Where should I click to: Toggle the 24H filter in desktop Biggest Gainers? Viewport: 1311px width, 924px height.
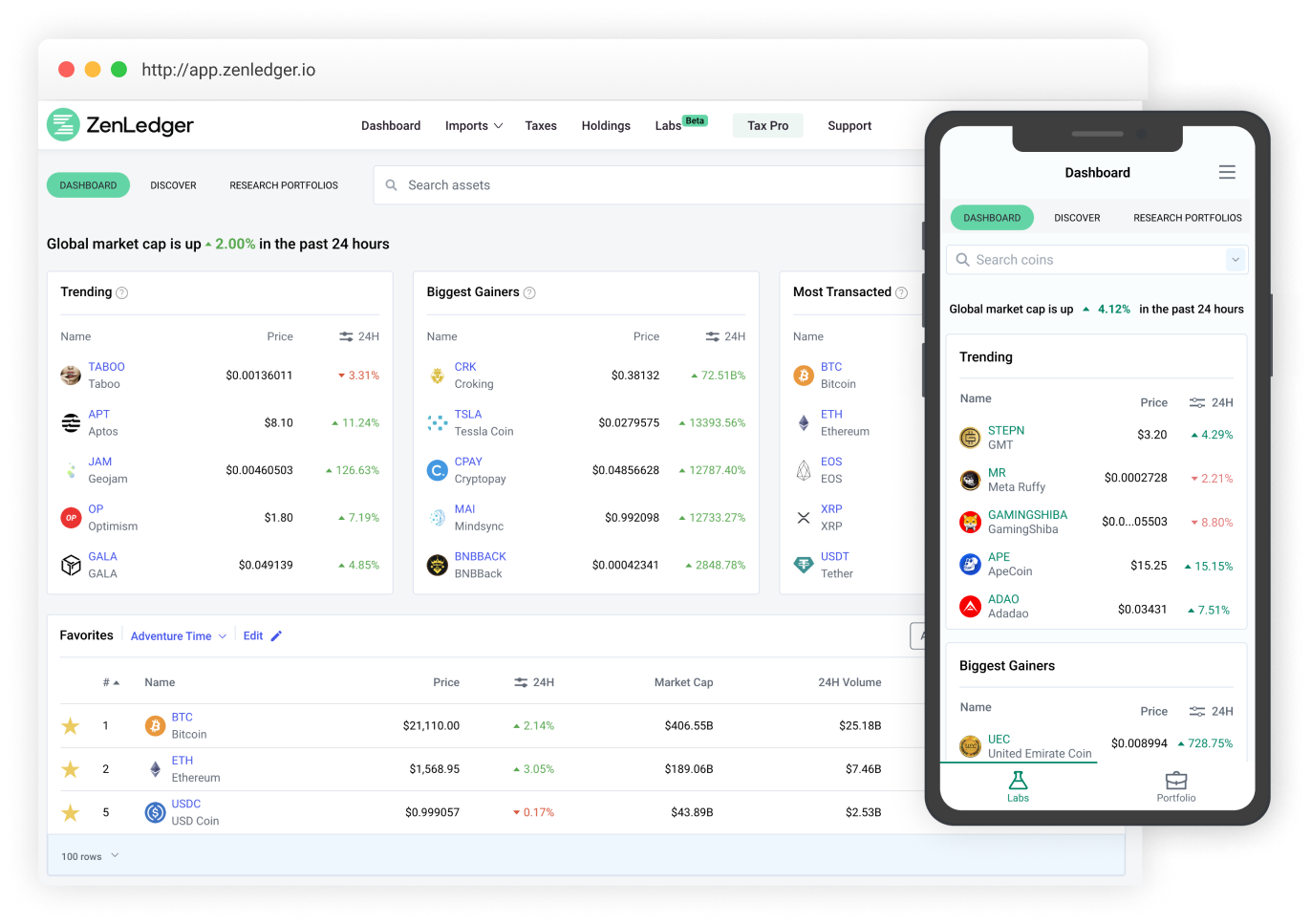pos(725,336)
